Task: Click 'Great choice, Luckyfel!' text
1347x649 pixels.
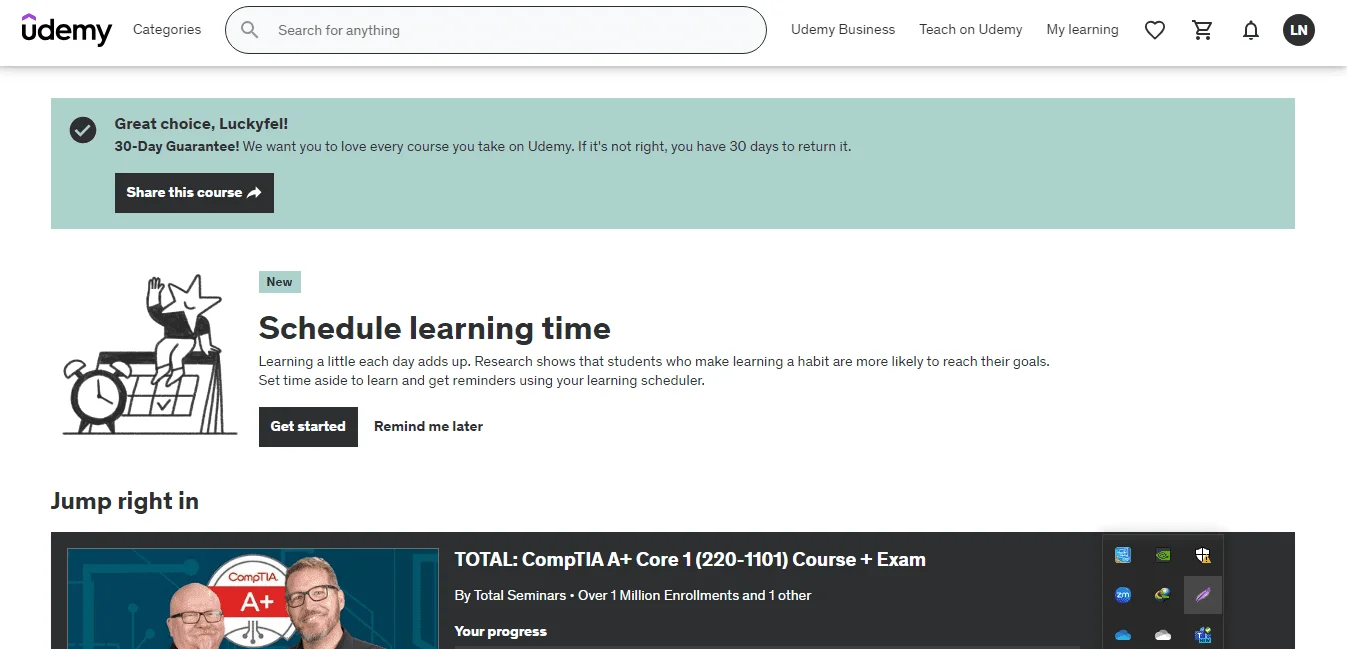Action: pyautogui.click(x=201, y=124)
